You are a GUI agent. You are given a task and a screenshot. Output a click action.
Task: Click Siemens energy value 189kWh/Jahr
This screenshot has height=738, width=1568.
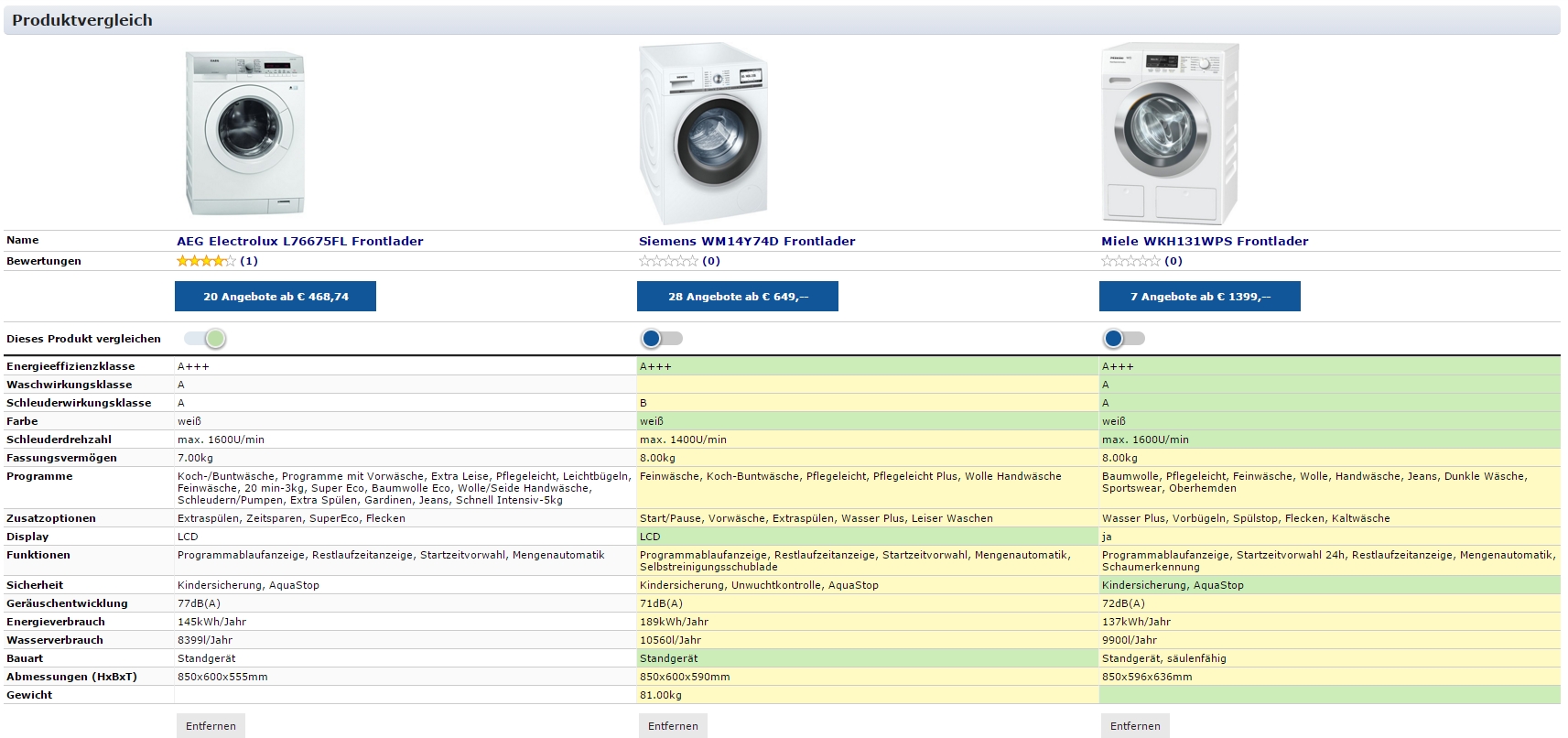click(x=674, y=622)
